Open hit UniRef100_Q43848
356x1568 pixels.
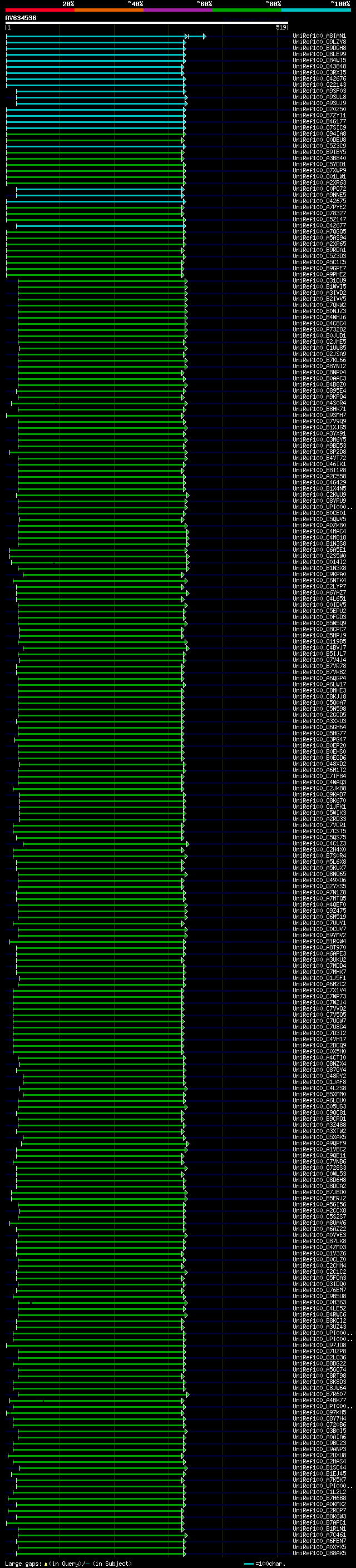coord(319,66)
